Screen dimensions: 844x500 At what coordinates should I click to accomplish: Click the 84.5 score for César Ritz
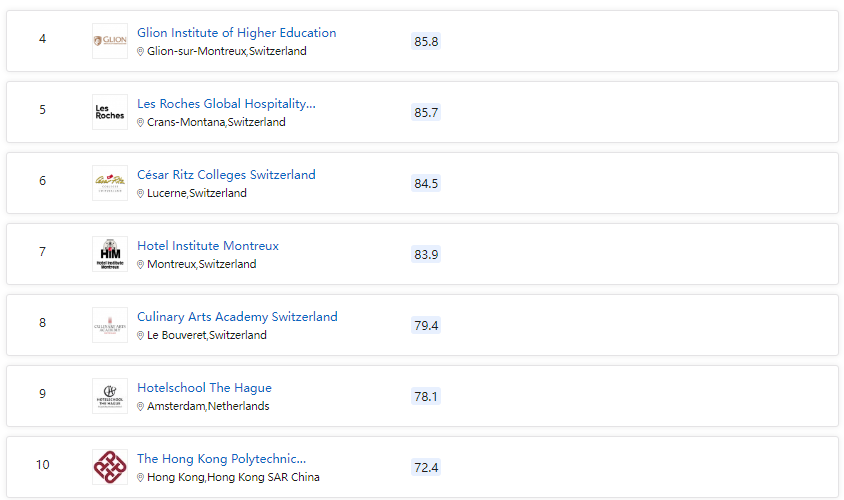[426, 184]
